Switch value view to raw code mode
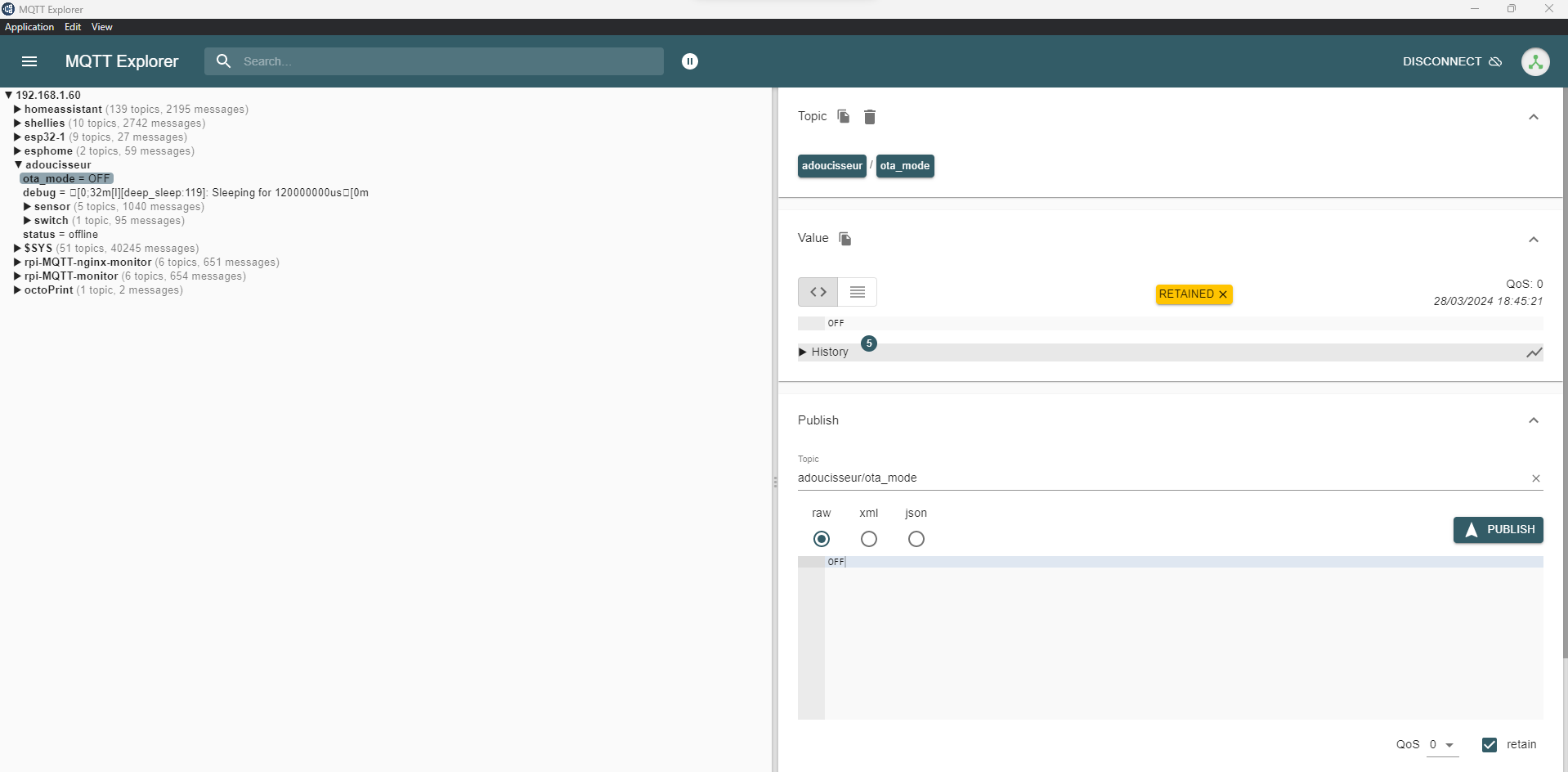This screenshot has width=1568, height=772. tap(818, 292)
